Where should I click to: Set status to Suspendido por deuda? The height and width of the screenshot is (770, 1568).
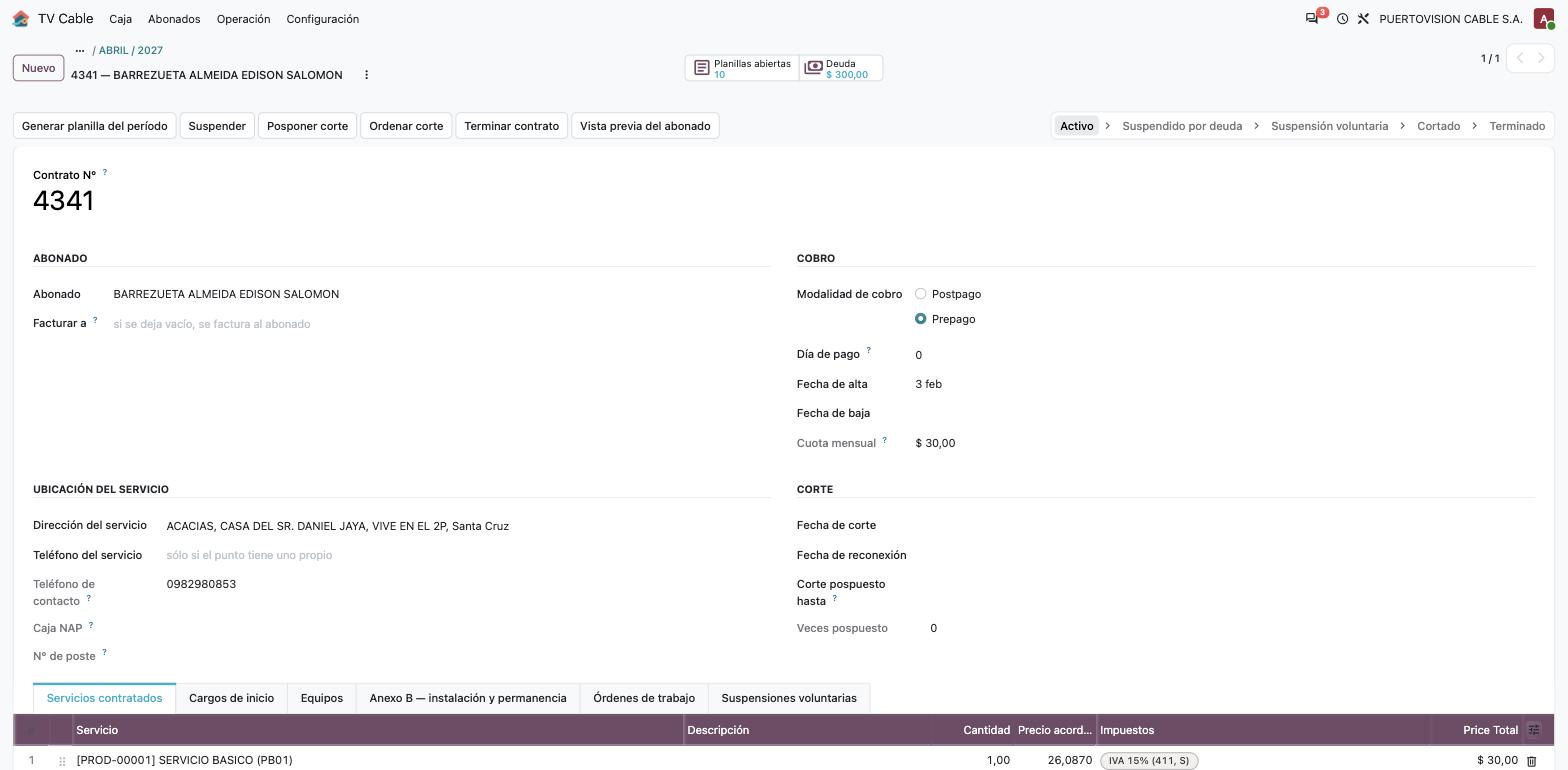1182,126
